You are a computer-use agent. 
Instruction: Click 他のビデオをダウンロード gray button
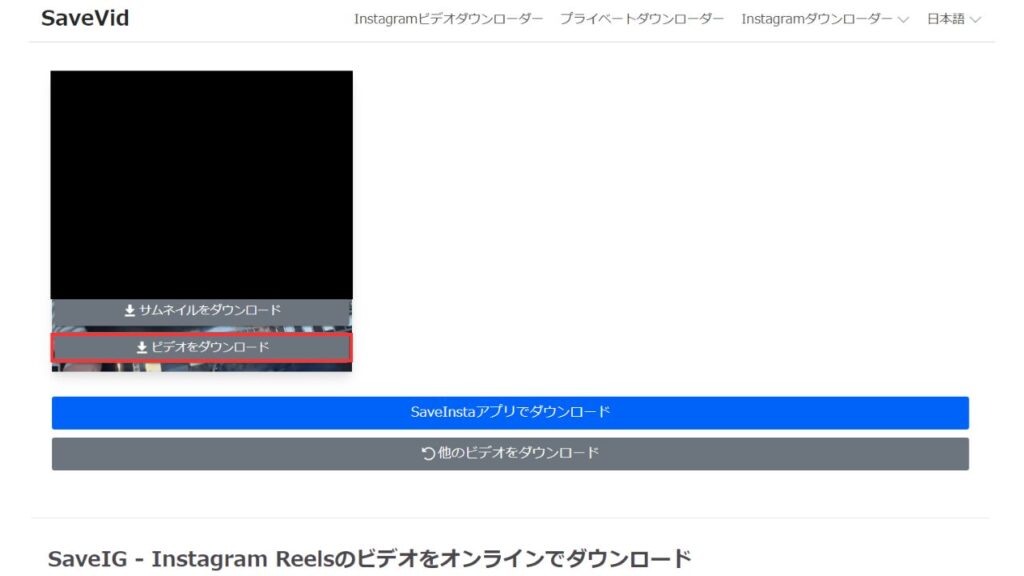(x=510, y=453)
